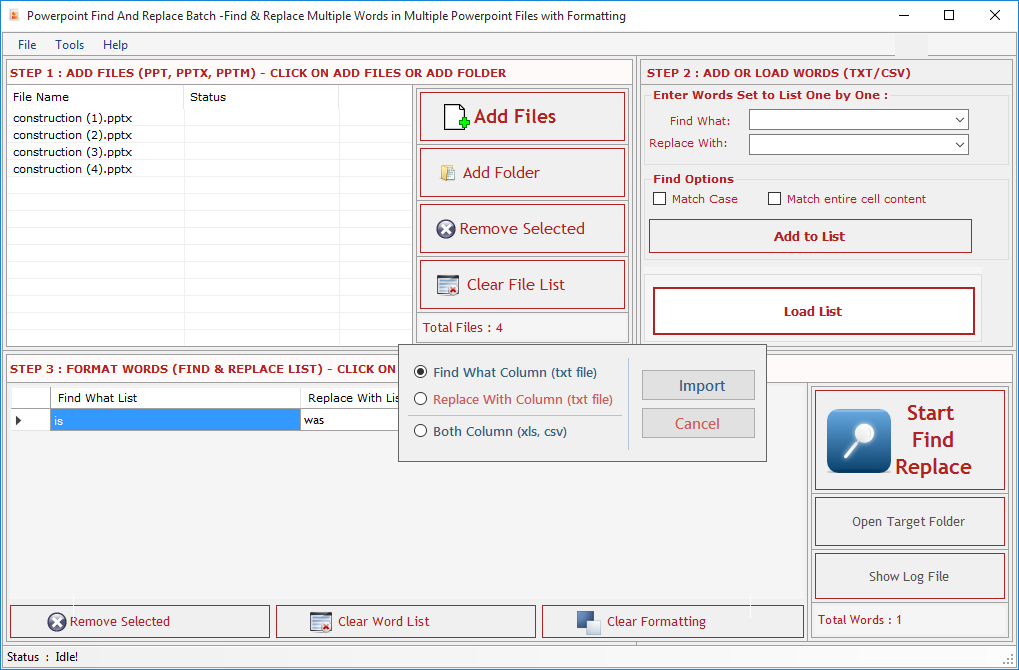The width and height of the screenshot is (1019, 670).
Task: Click the Add Folder icon
Action: point(448,173)
